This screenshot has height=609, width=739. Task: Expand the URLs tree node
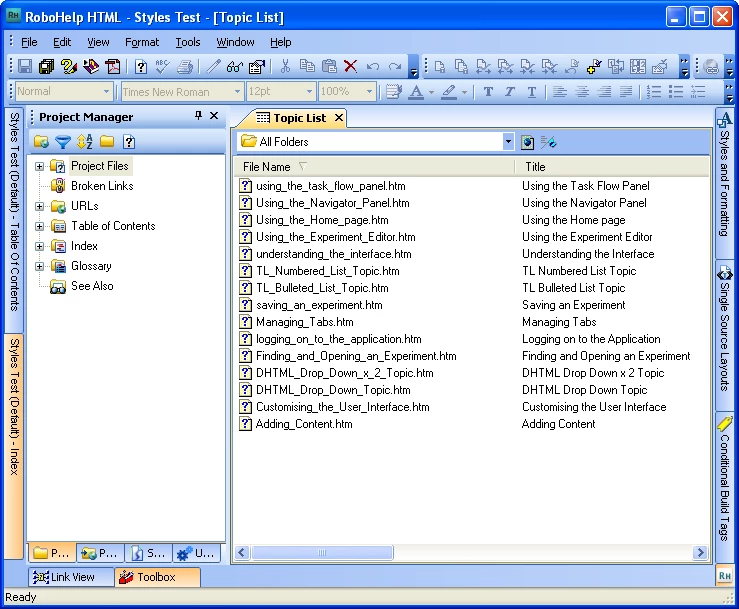tap(40, 206)
